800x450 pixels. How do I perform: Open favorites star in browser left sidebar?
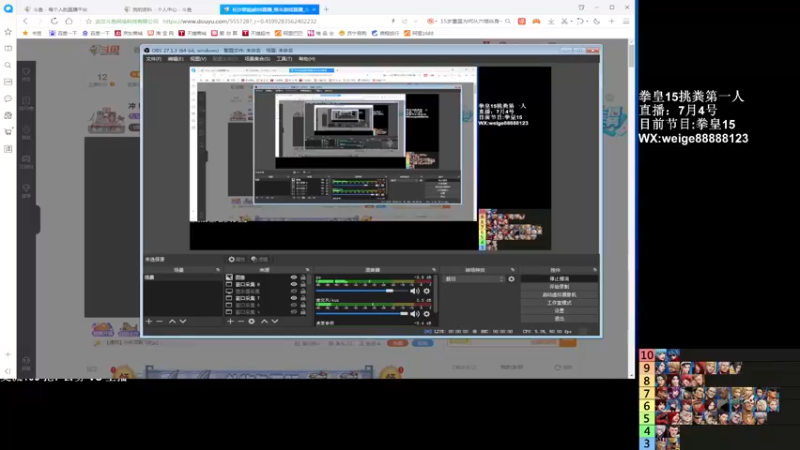[x=8, y=32]
